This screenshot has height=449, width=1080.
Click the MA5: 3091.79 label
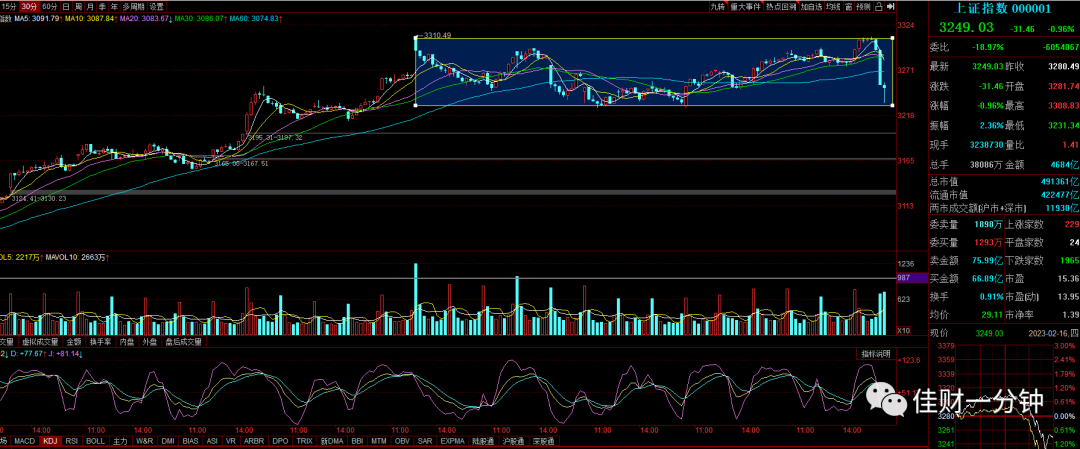[37, 19]
